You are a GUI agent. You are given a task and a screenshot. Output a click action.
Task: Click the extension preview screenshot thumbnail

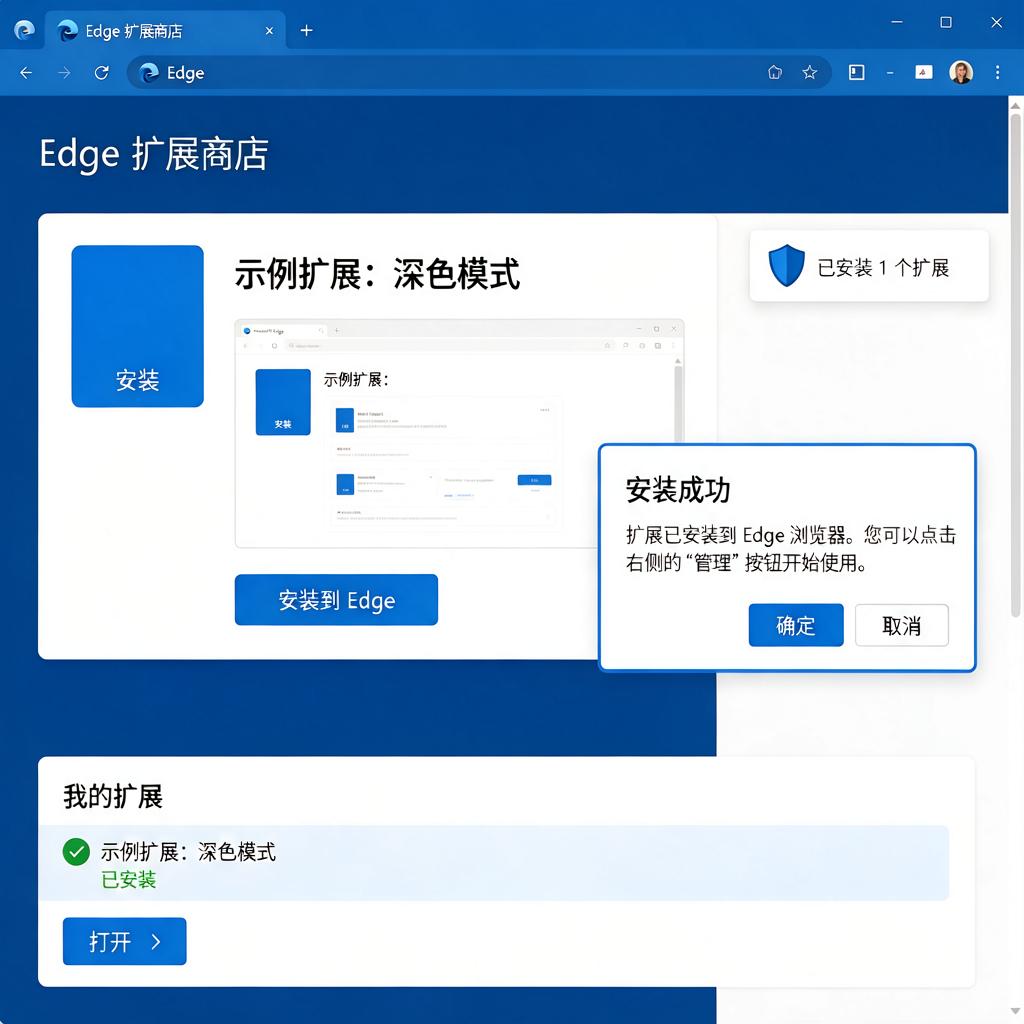click(459, 433)
